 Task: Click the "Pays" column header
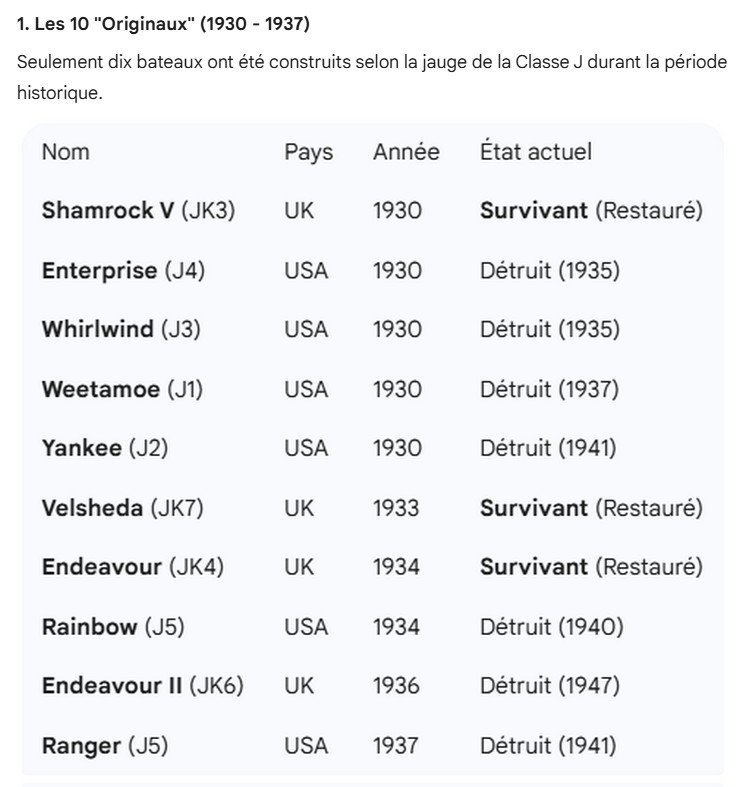pos(308,152)
